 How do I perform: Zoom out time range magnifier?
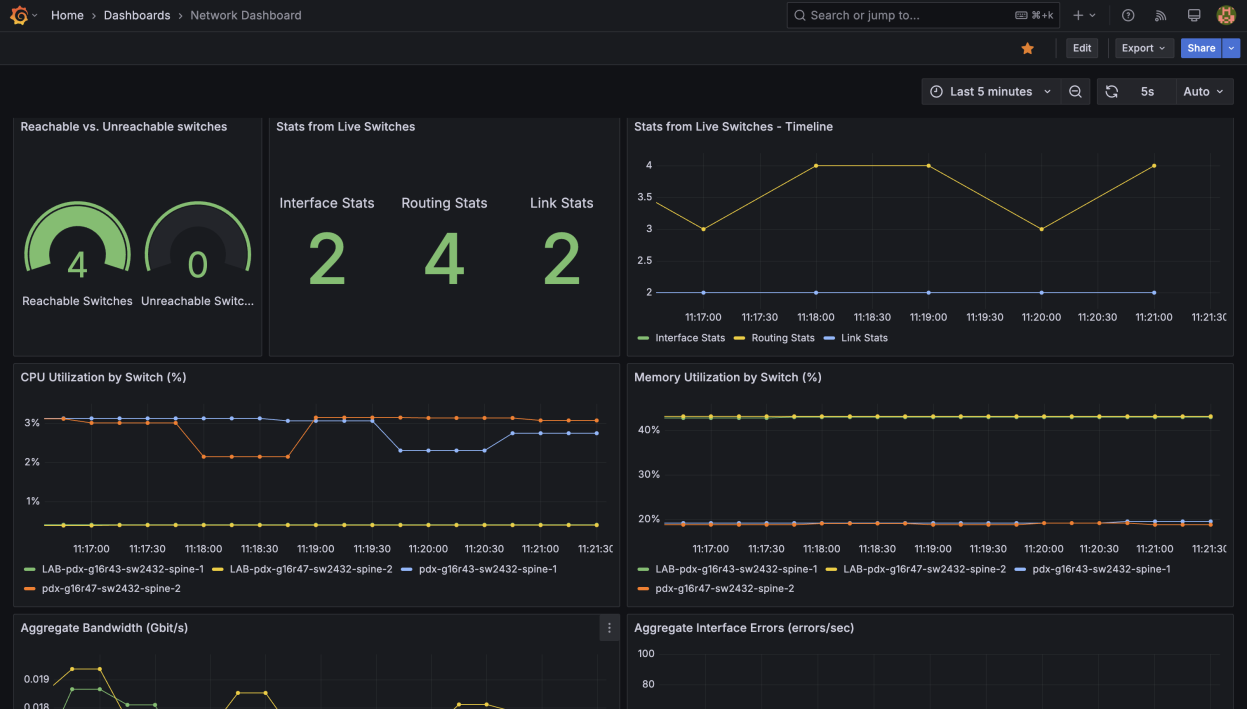pyautogui.click(x=1075, y=91)
